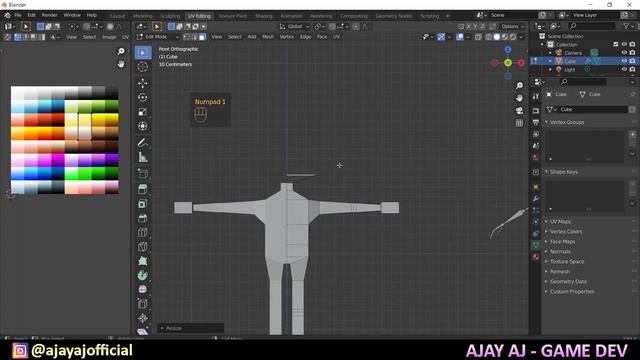640x360 pixels.
Task: Open the Options dropdown in viewport header
Action: [513, 27]
